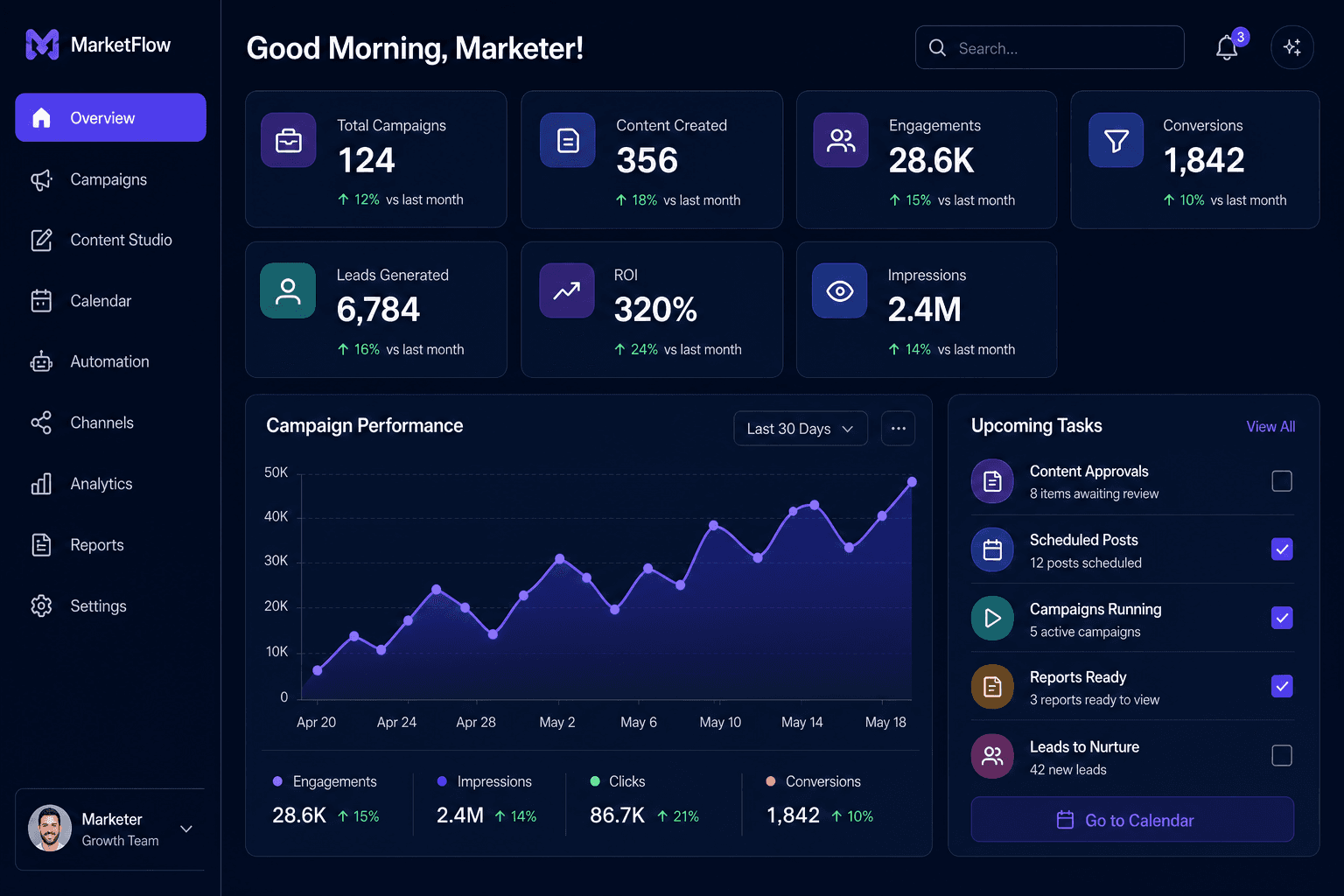
Task: Click the Campaigns Running play icon
Action: tap(992, 619)
